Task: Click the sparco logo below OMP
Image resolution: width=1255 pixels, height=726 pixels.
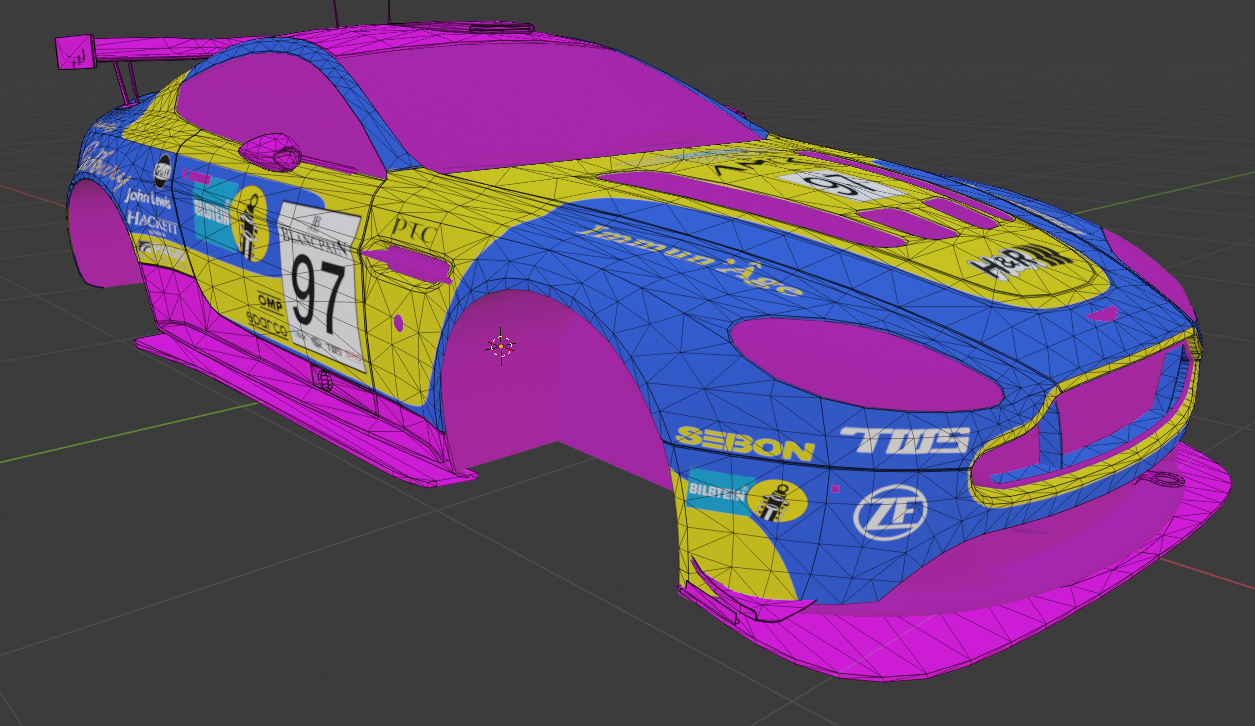Action: point(267,324)
